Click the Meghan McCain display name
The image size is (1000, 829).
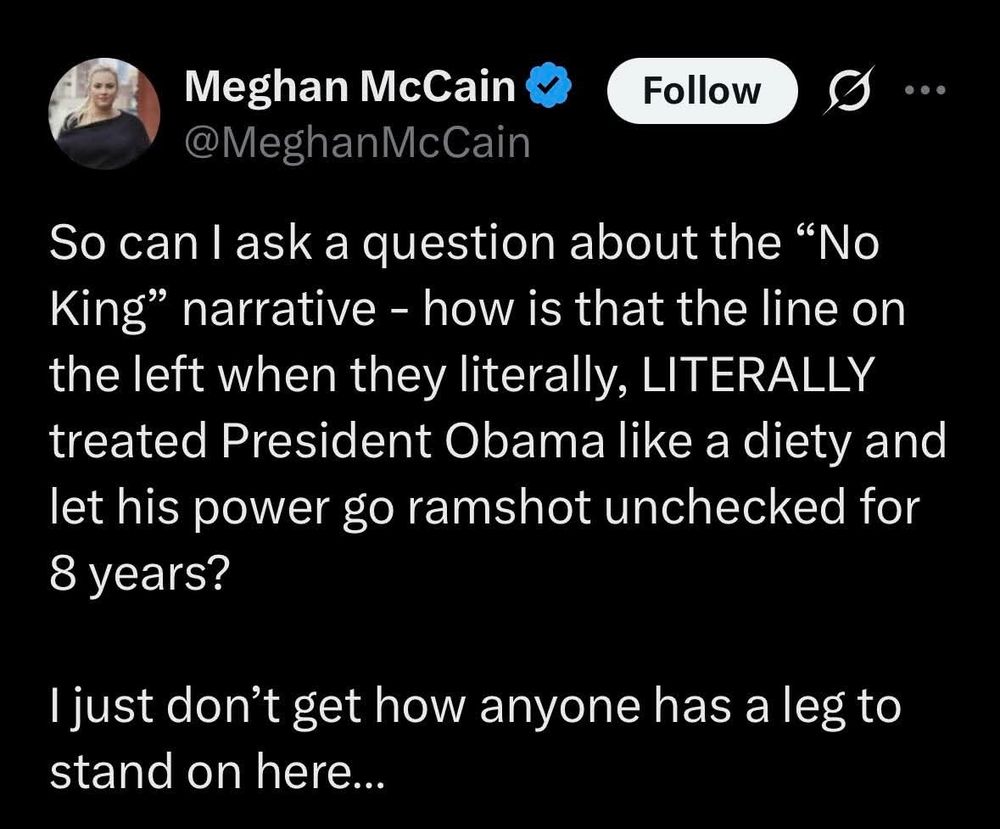[350, 86]
